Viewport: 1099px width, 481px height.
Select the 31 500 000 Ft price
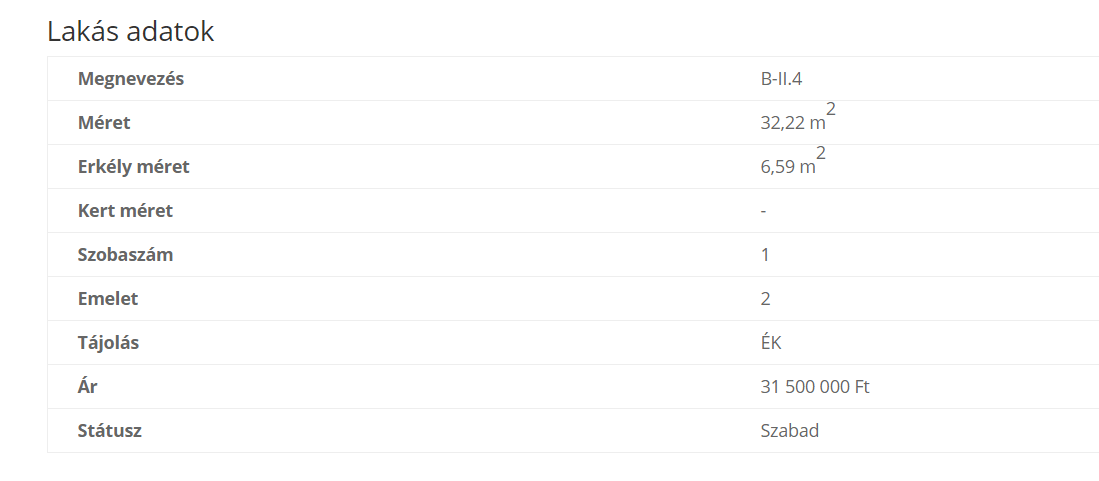click(x=815, y=386)
